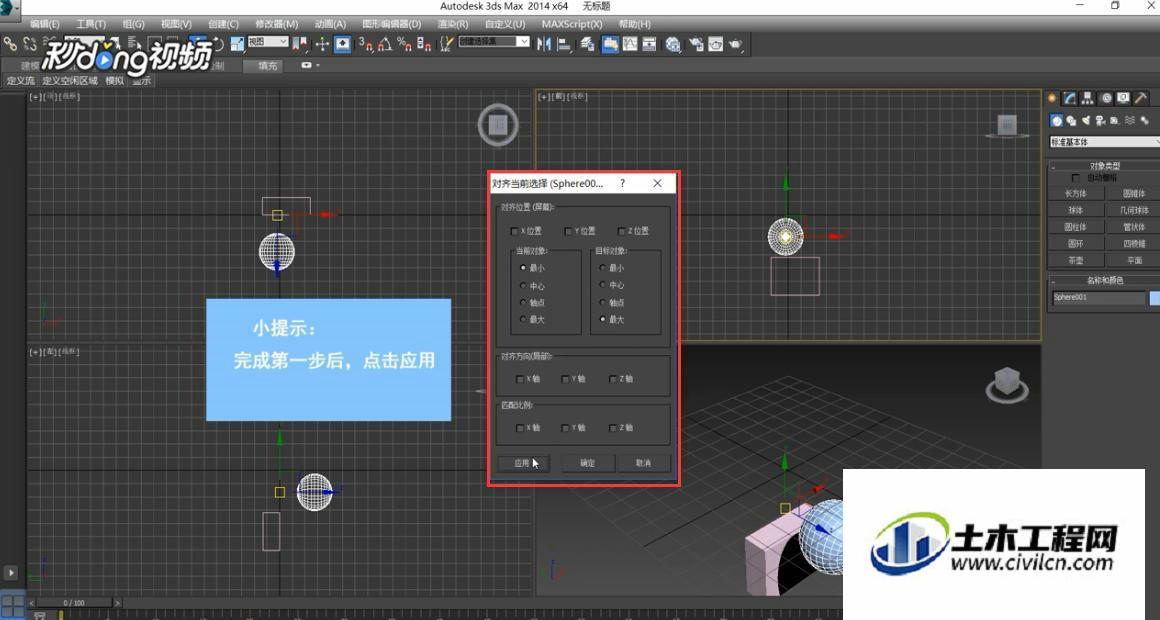Open the Modify command panel tab
Screen dimensions: 1160x620
tap(1070, 98)
